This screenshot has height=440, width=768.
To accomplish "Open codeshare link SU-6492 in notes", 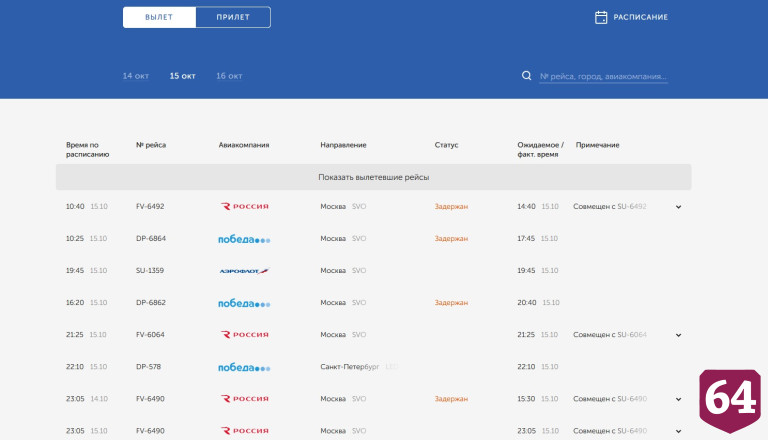I will point(632,206).
